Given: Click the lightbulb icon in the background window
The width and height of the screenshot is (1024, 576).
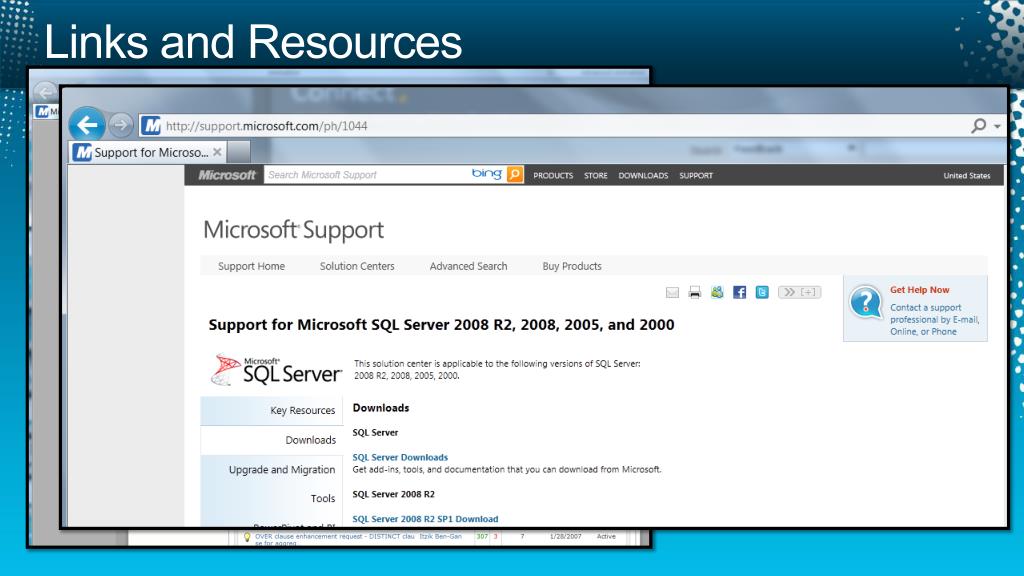Looking at the screenshot, I should tap(247, 537).
